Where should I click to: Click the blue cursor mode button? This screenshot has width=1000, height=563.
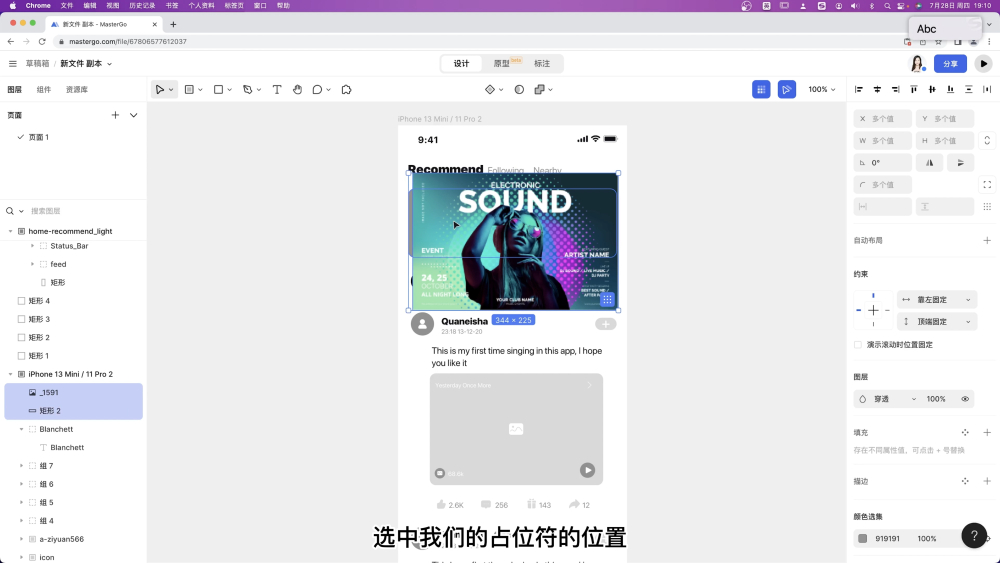(786, 90)
